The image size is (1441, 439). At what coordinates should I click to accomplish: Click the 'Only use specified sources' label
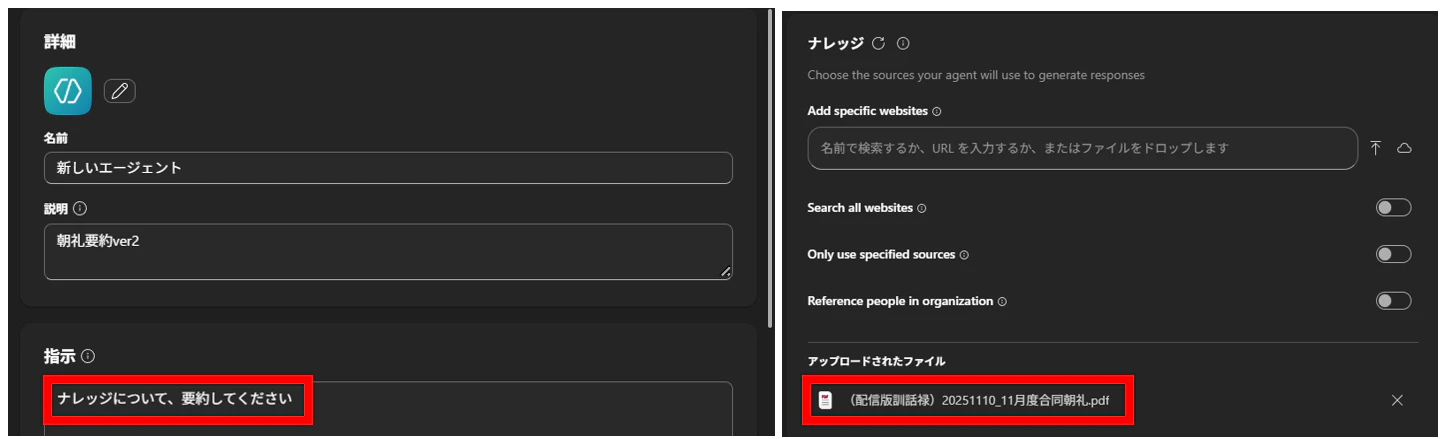tap(881, 255)
